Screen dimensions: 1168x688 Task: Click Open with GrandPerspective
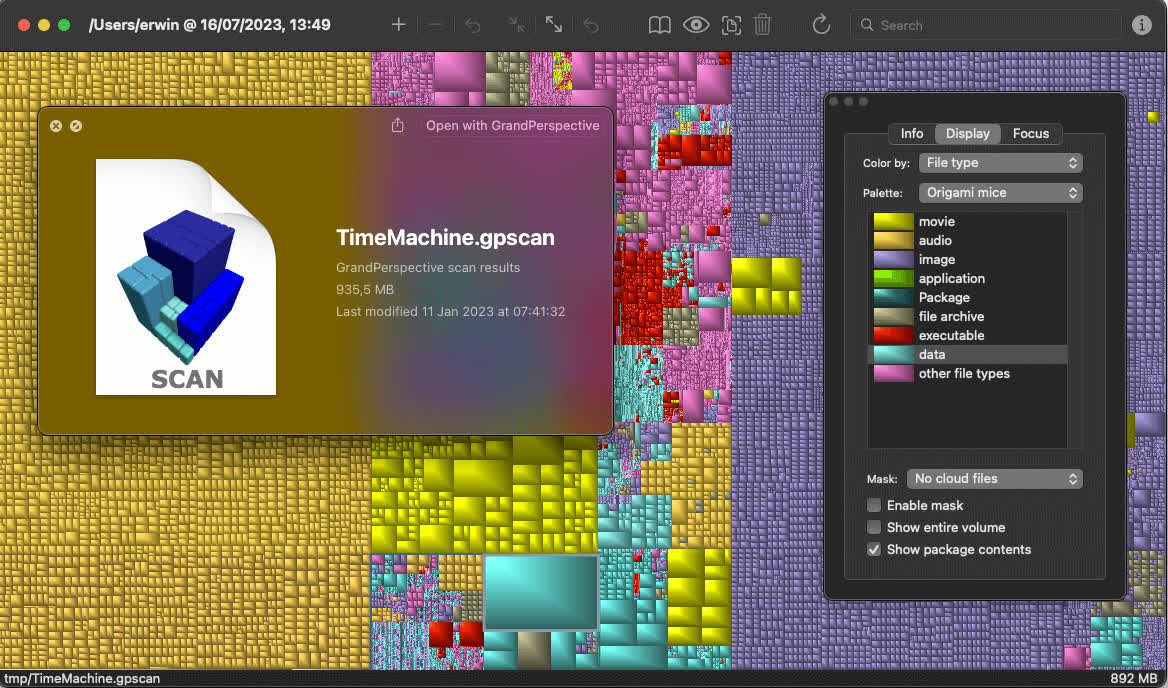coord(512,125)
